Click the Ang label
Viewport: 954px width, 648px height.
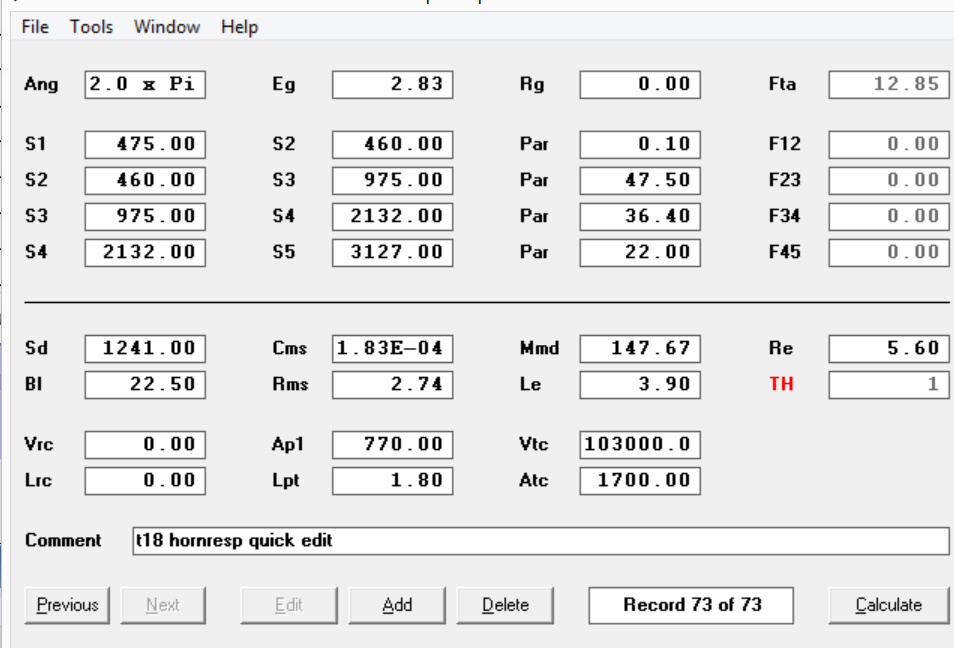[x=41, y=85]
